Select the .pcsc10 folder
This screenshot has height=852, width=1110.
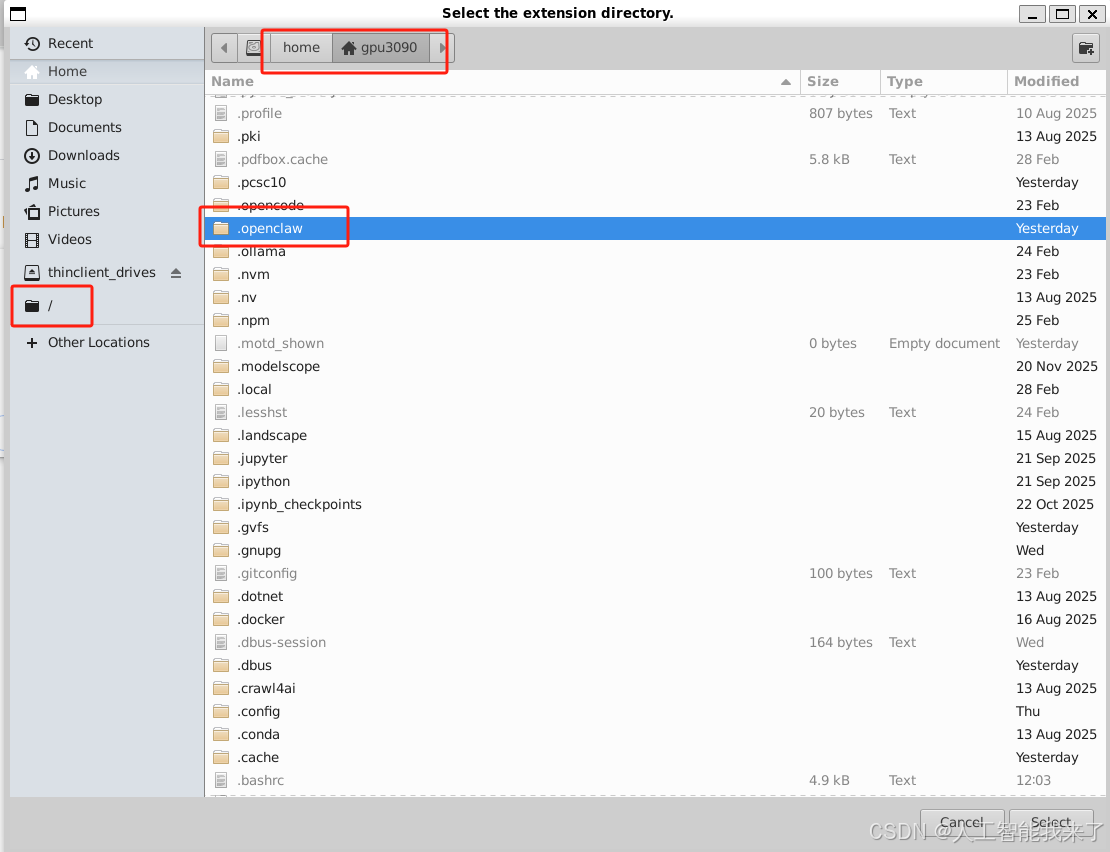656,183
